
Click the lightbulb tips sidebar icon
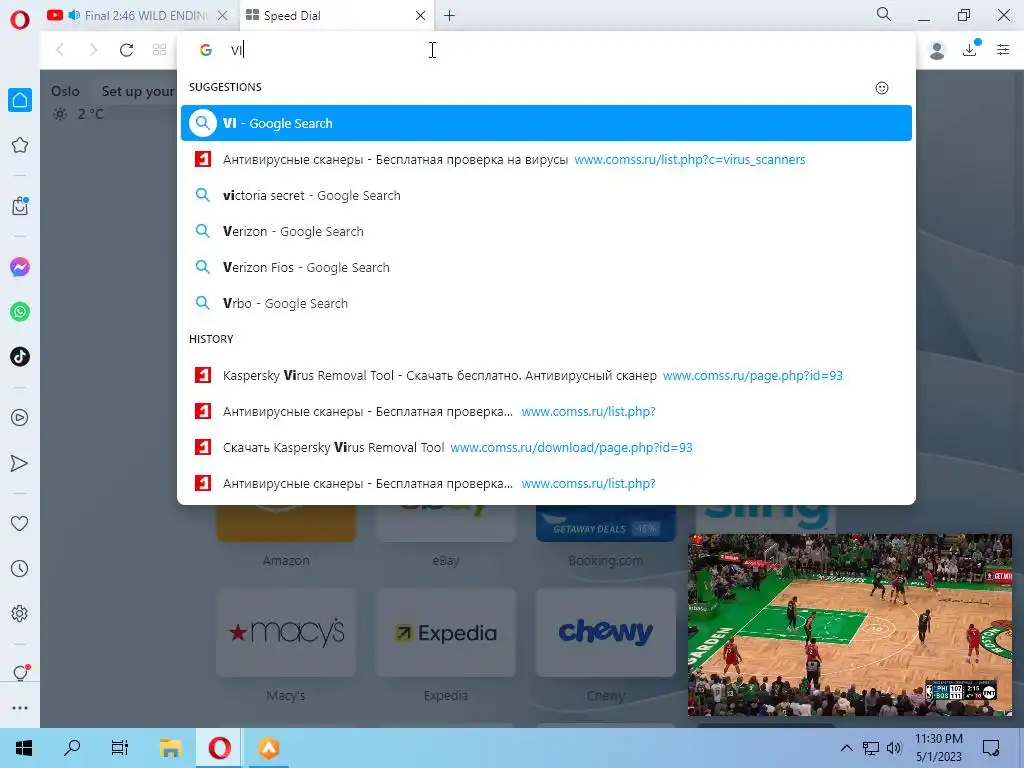point(20,673)
